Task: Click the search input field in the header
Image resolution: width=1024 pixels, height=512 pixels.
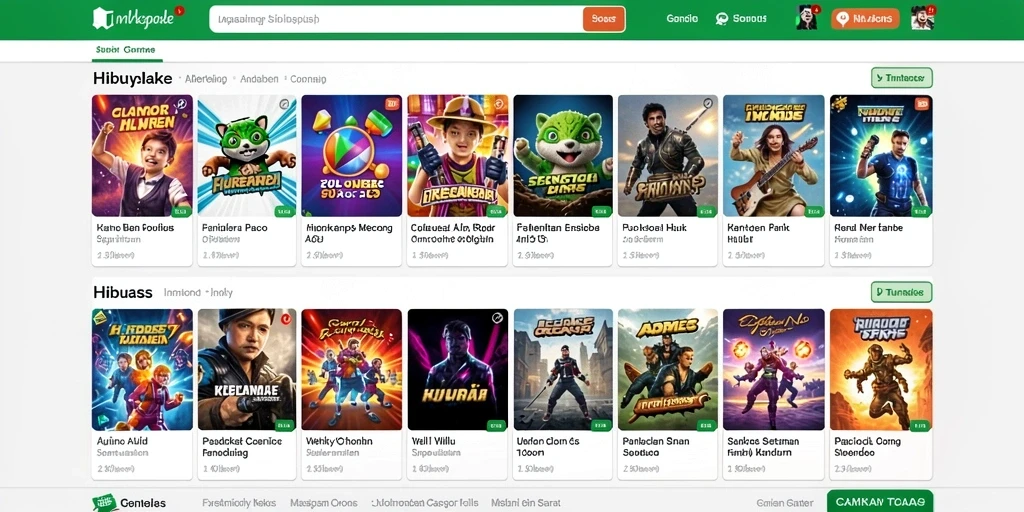Action: pos(396,19)
